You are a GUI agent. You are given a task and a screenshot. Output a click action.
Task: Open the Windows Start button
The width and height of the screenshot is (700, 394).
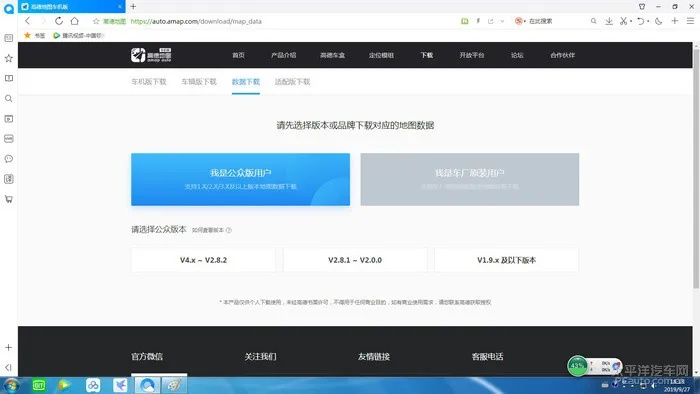click(x=11, y=385)
